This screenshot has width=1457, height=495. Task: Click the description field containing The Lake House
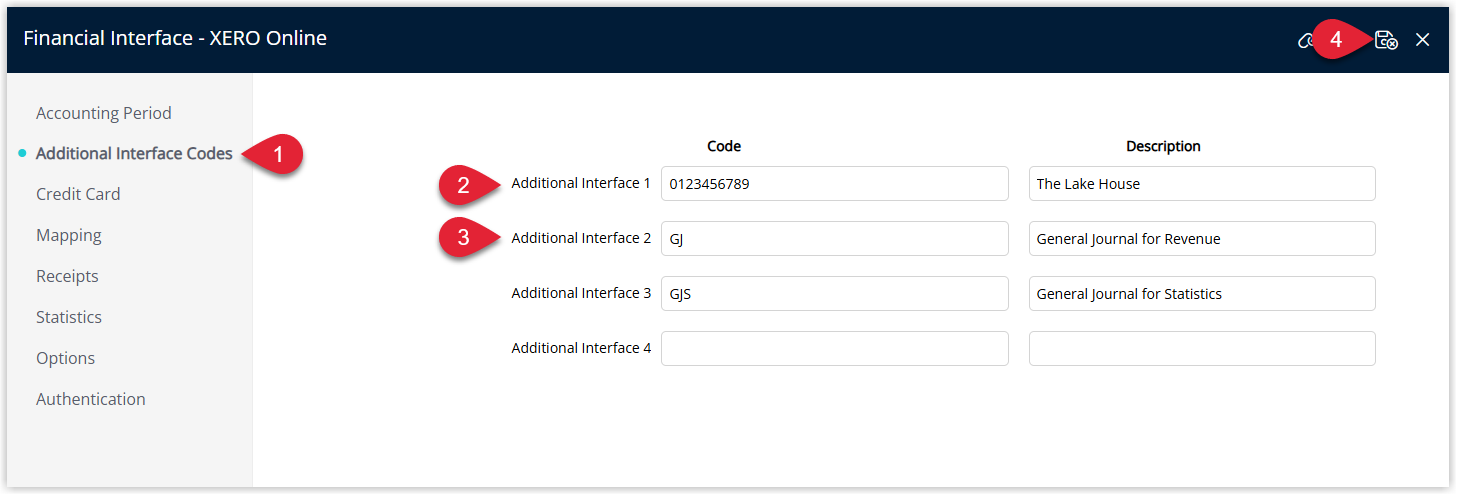click(x=1202, y=184)
